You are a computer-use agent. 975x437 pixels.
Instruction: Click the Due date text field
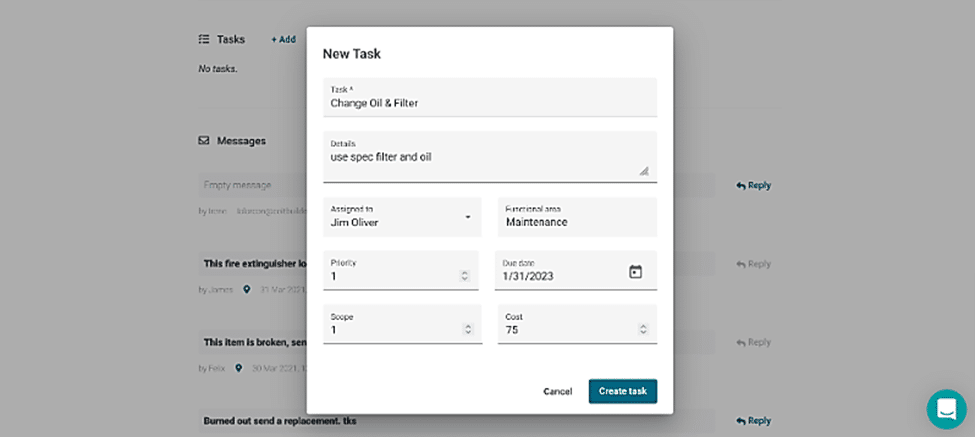(560, 276)
